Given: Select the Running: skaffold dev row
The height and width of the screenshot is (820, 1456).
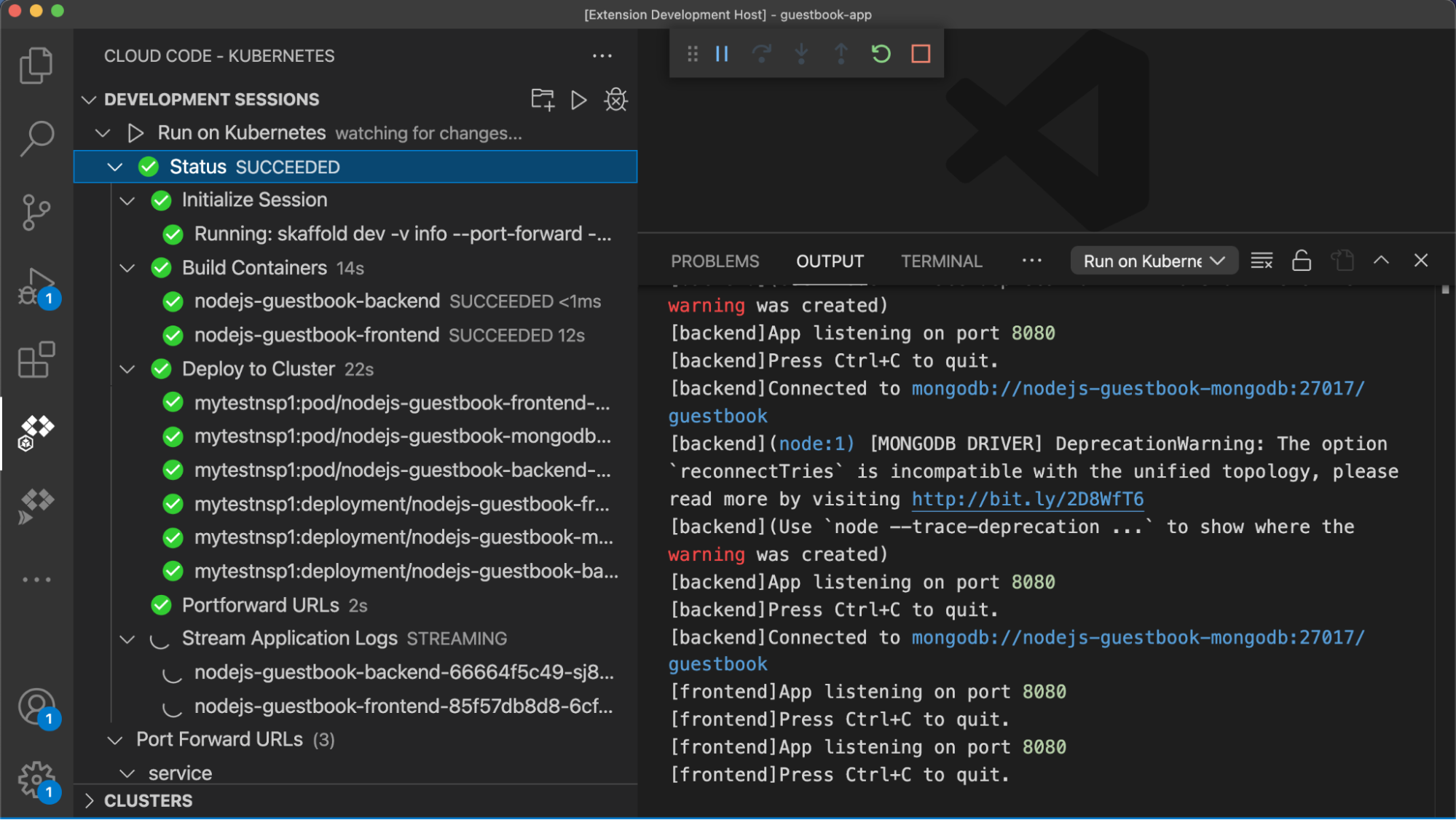Looking at the screenshot, I should (355, 234).
